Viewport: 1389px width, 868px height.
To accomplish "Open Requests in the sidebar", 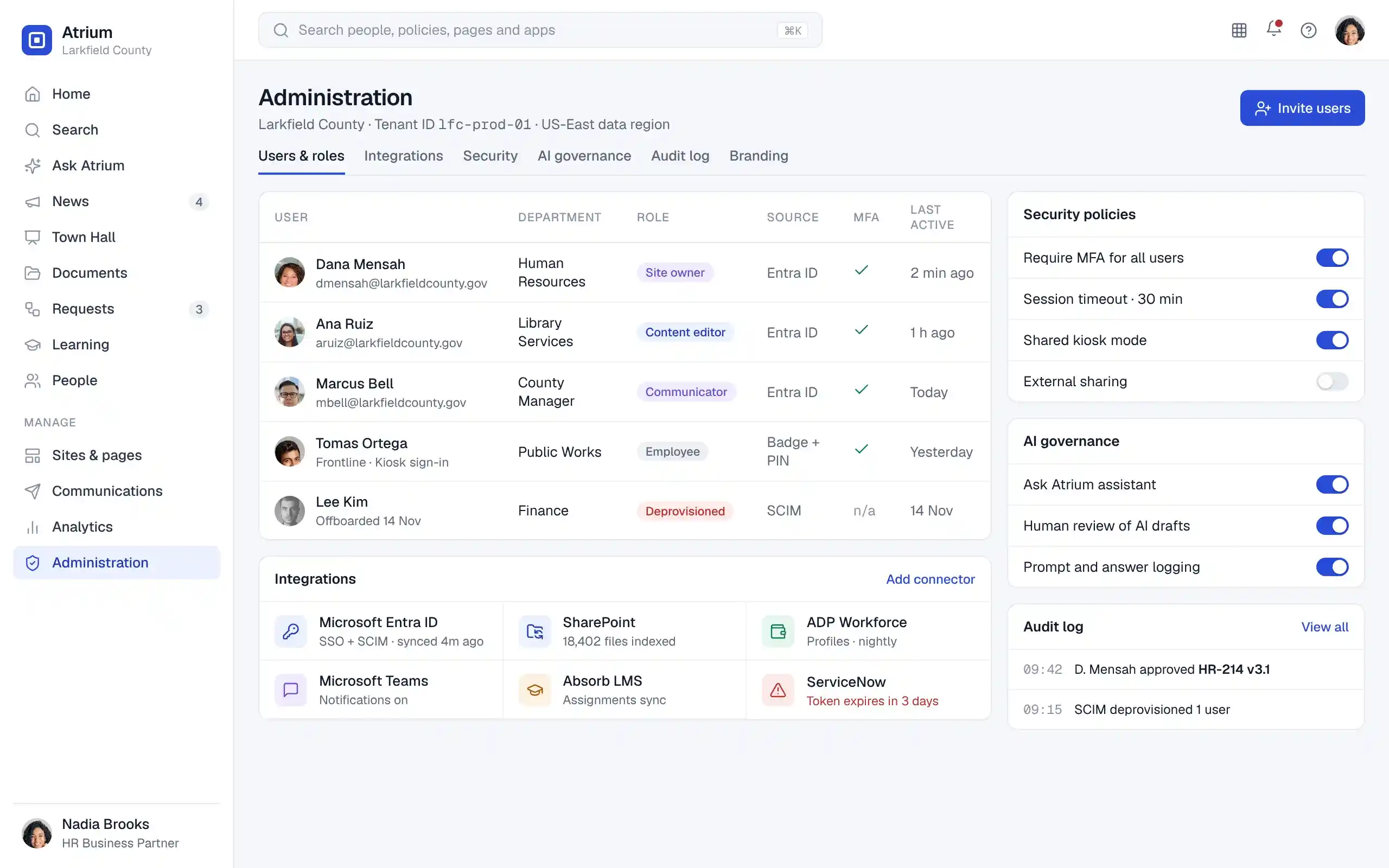I will pyautogui.click(x=117, y=309).
